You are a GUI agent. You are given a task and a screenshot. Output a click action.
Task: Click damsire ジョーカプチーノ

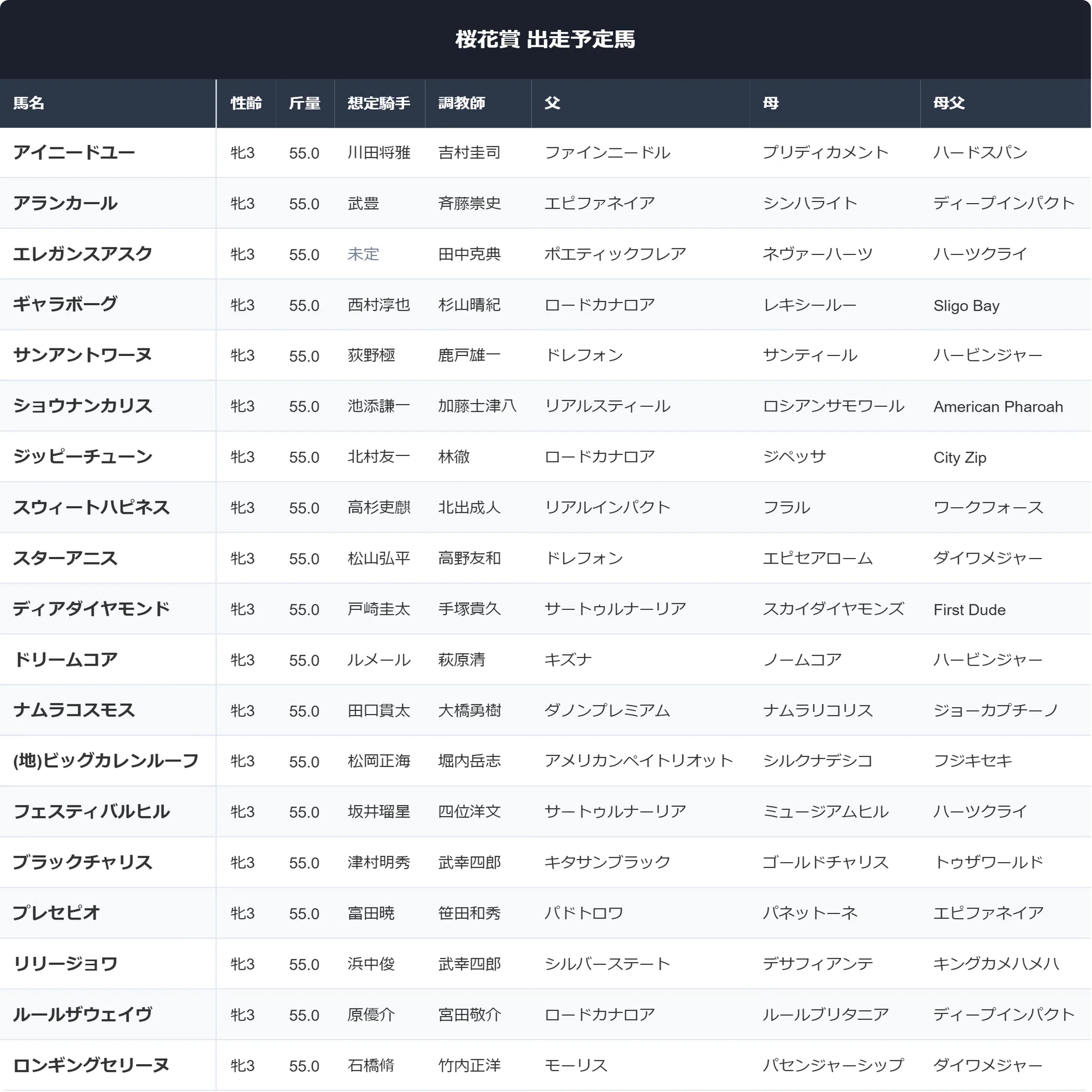tap(996, 710)
